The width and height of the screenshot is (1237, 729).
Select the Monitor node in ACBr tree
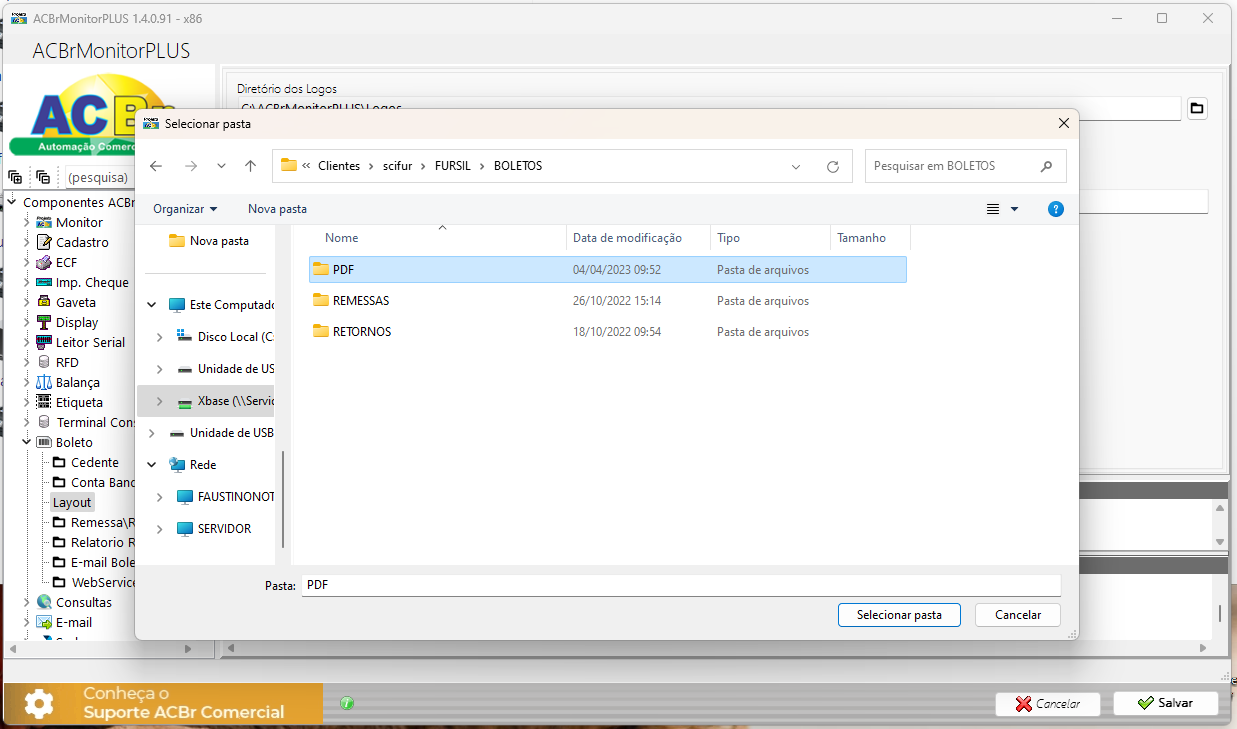pos(79,222)
